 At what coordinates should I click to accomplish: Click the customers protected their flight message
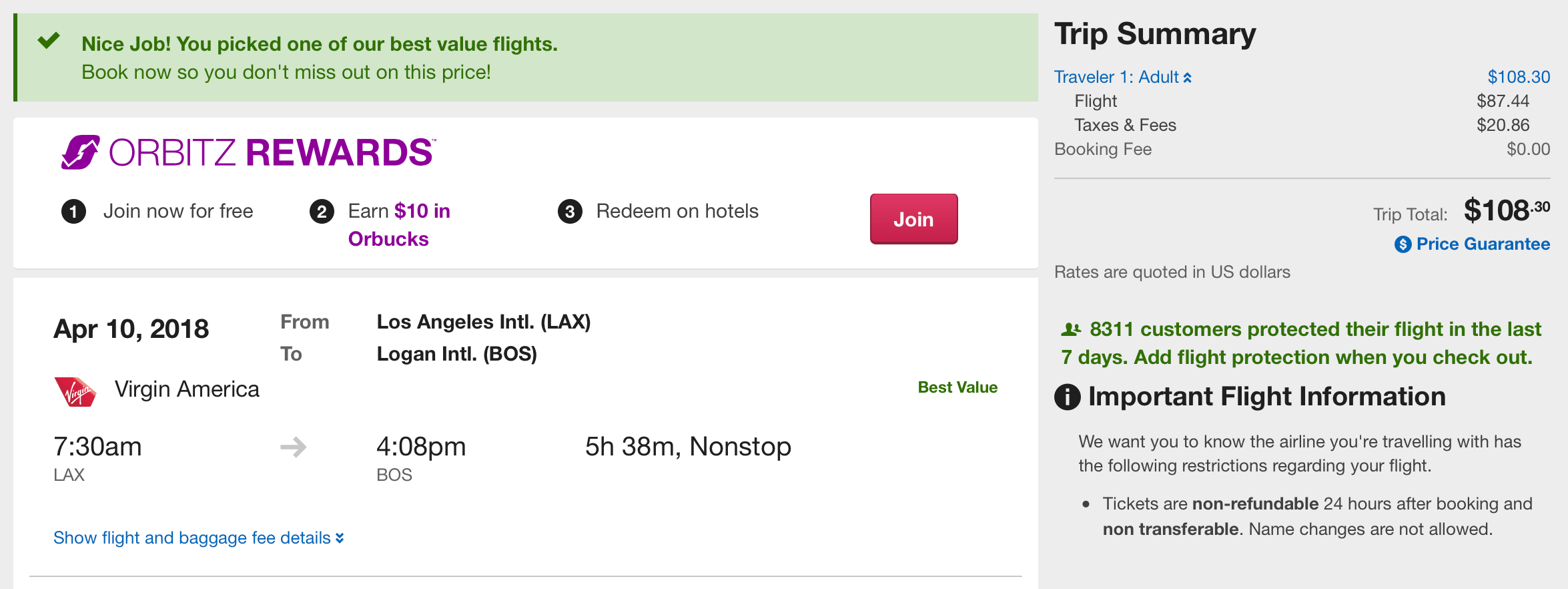click(1301, 343)
